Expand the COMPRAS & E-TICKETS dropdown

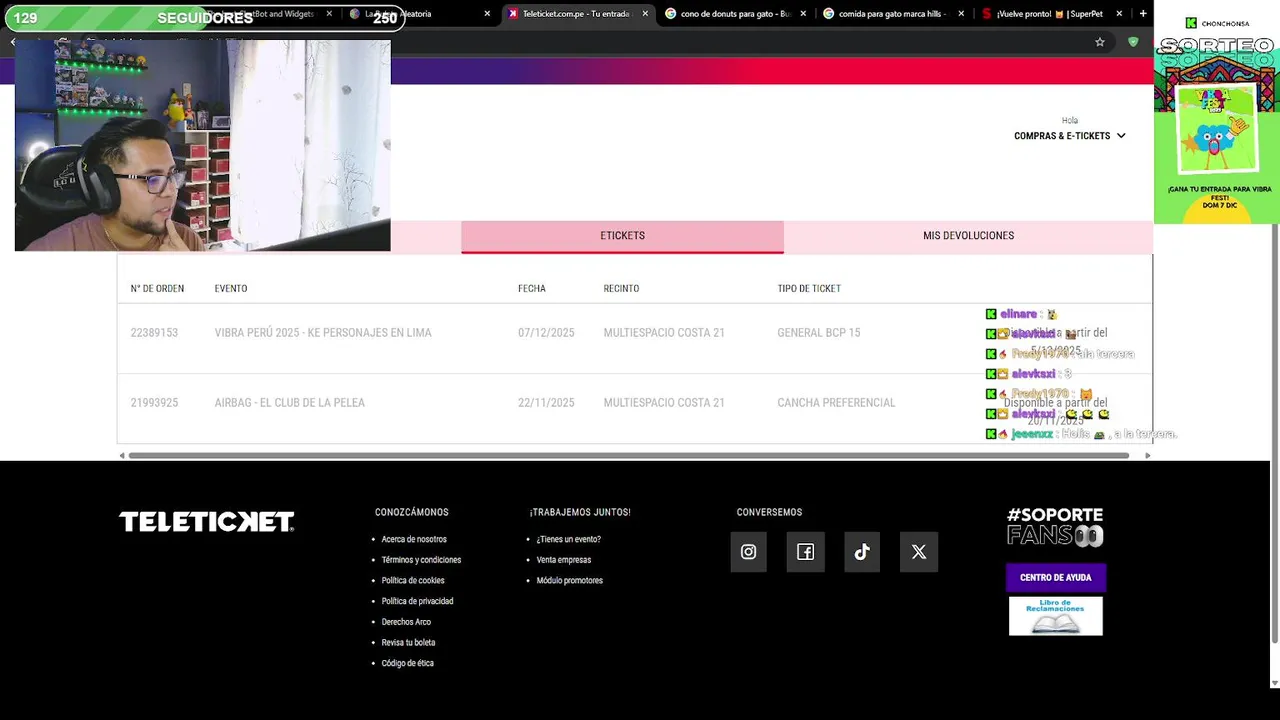[x=1069, y=136]
